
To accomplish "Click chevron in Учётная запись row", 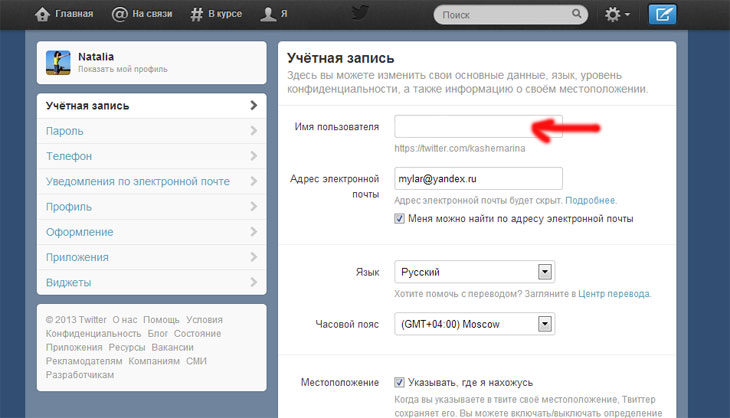I will tap(254, 106).
